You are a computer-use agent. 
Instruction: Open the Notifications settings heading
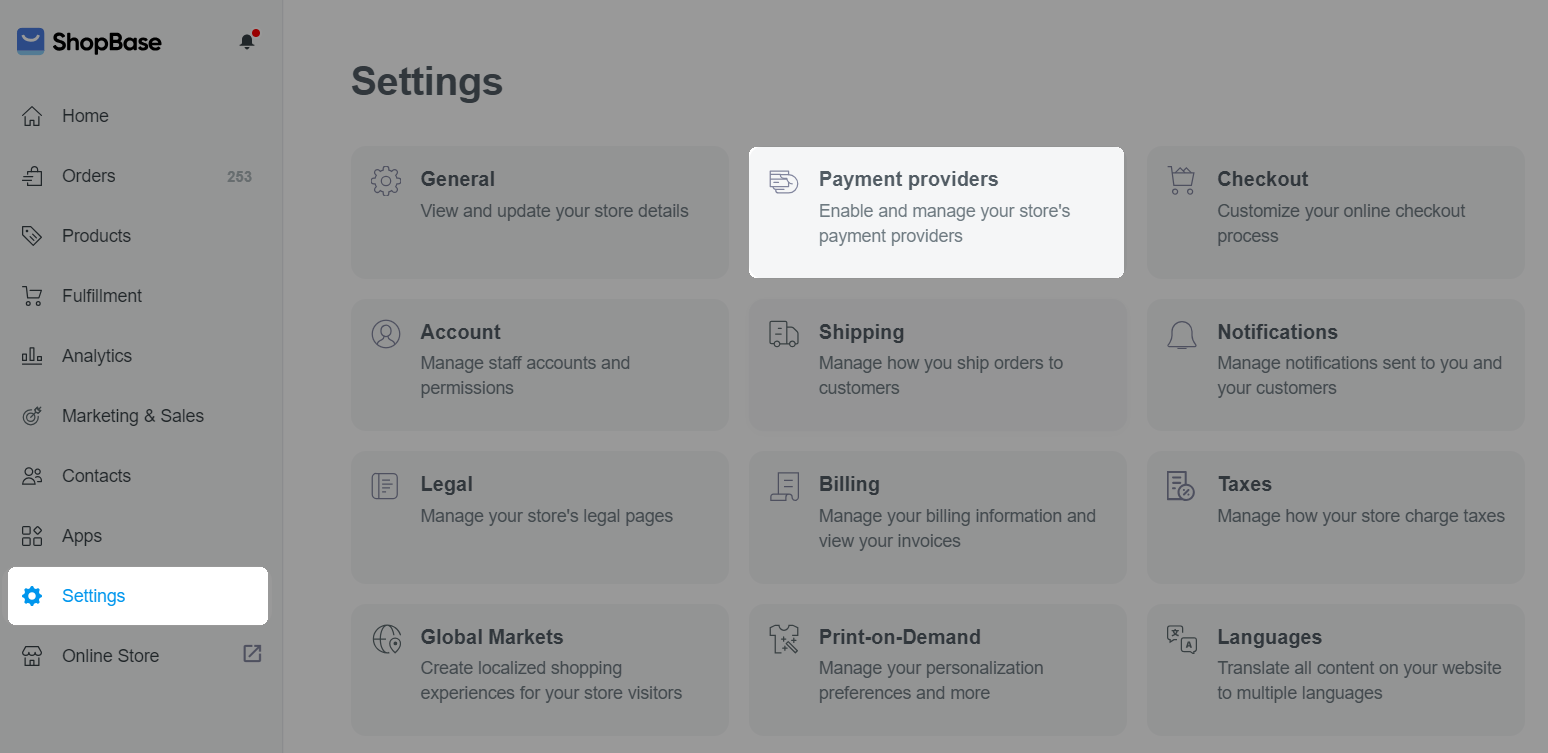pyautogui.click(x=1277, y=332)
